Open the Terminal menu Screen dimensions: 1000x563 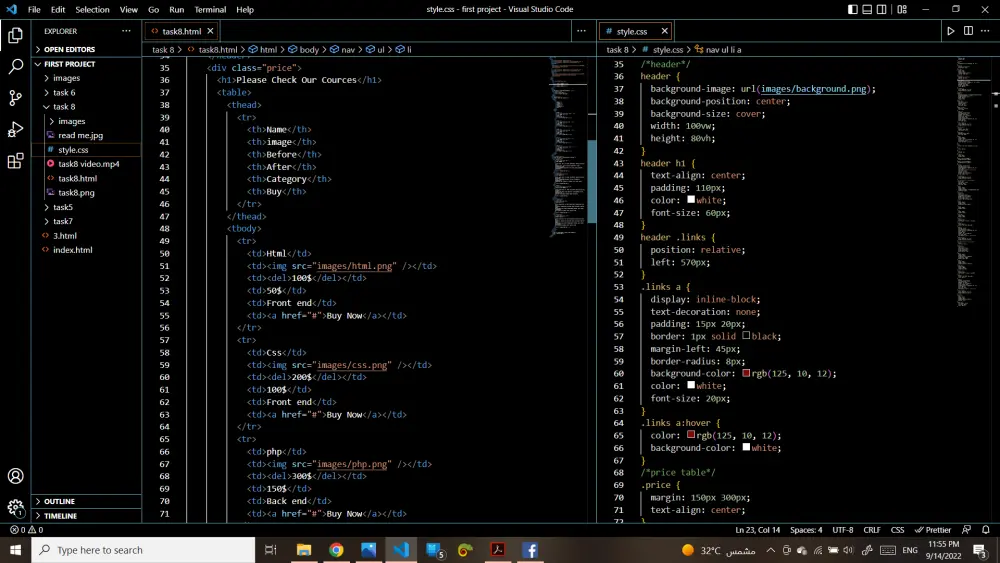210,9
